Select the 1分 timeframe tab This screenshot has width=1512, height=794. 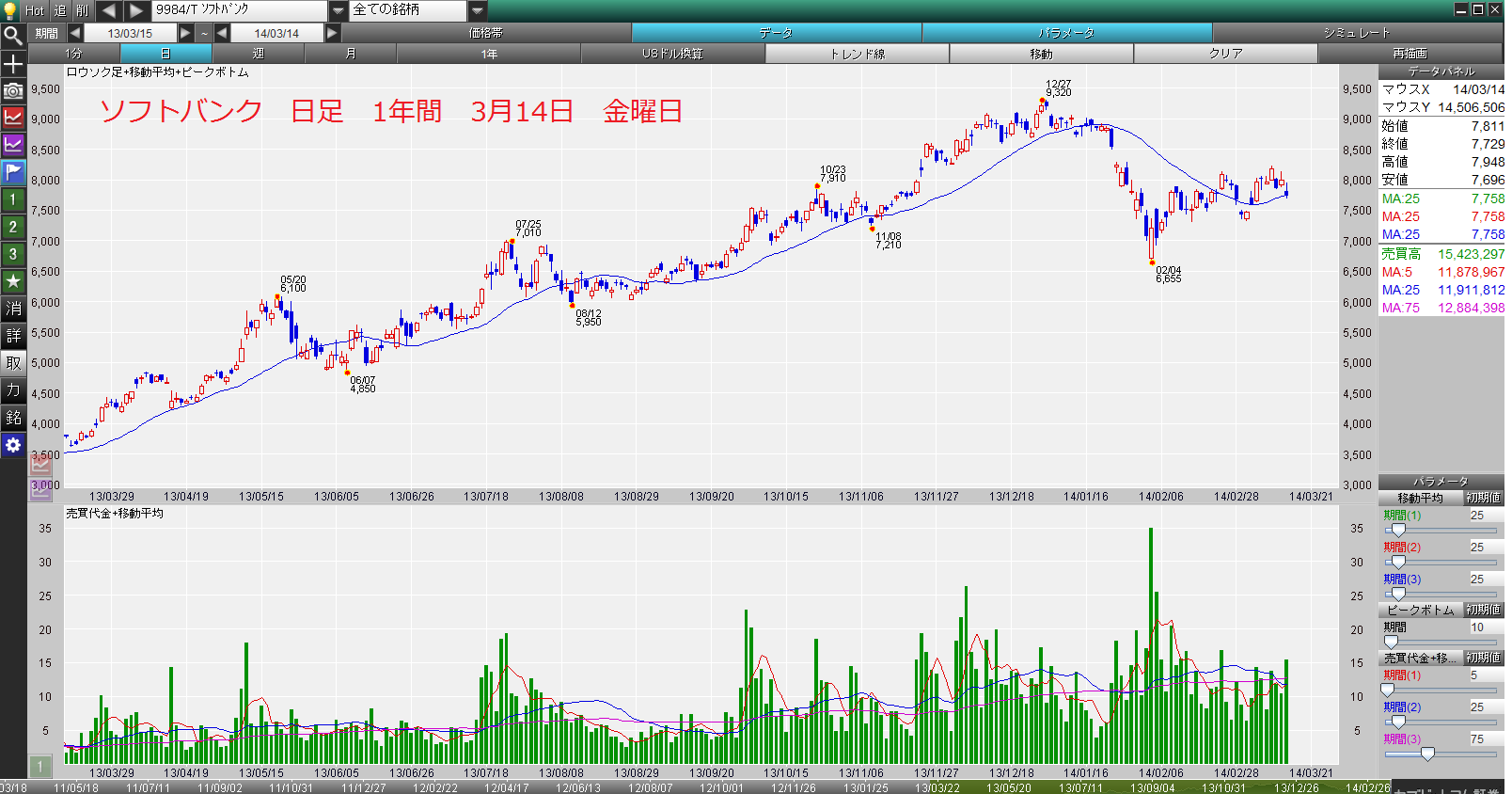74,54
